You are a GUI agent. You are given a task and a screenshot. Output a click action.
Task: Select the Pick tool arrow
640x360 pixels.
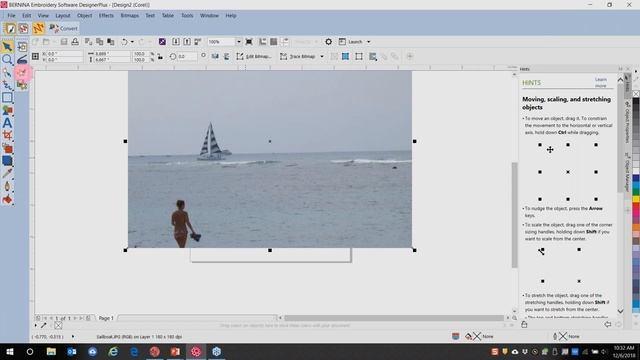pos(7,47)
